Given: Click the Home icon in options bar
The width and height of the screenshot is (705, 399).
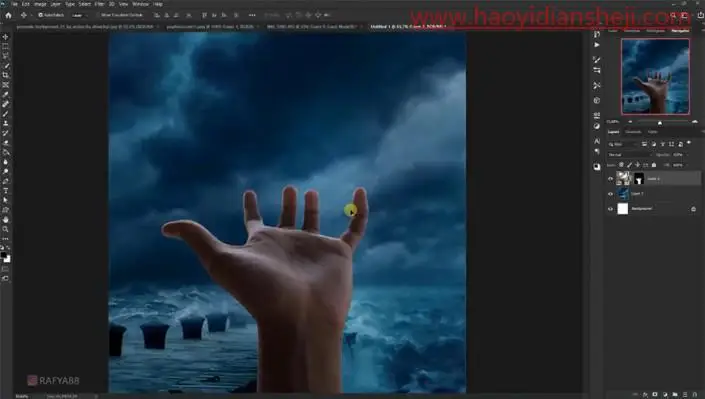Looking at the screenshot, I should (x=8, y=15).
